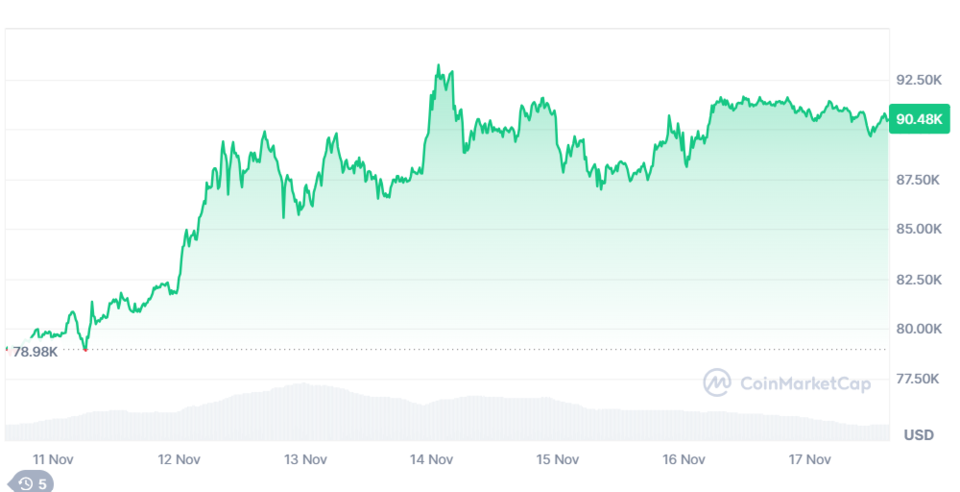Select the 17 Nov date label
960x492 pixels.
pyautogui.click(x=810, y=460)
